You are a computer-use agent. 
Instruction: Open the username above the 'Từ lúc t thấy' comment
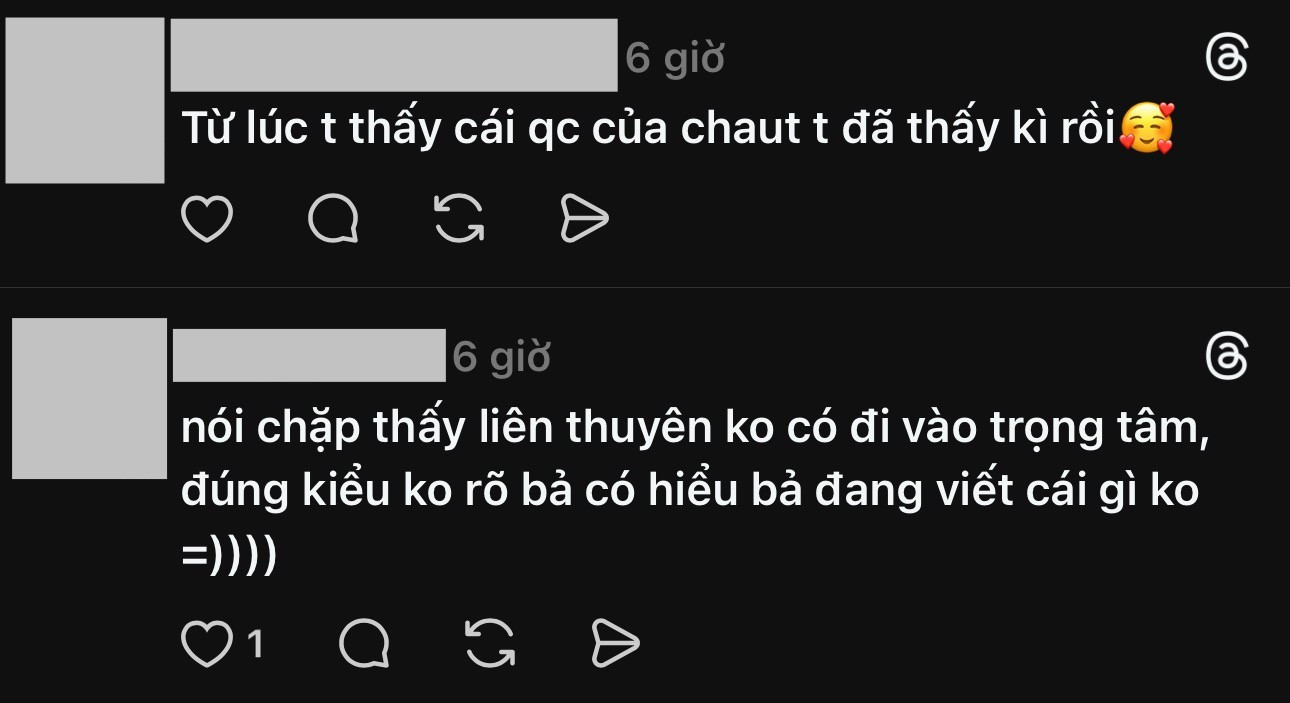pos(394,55)
